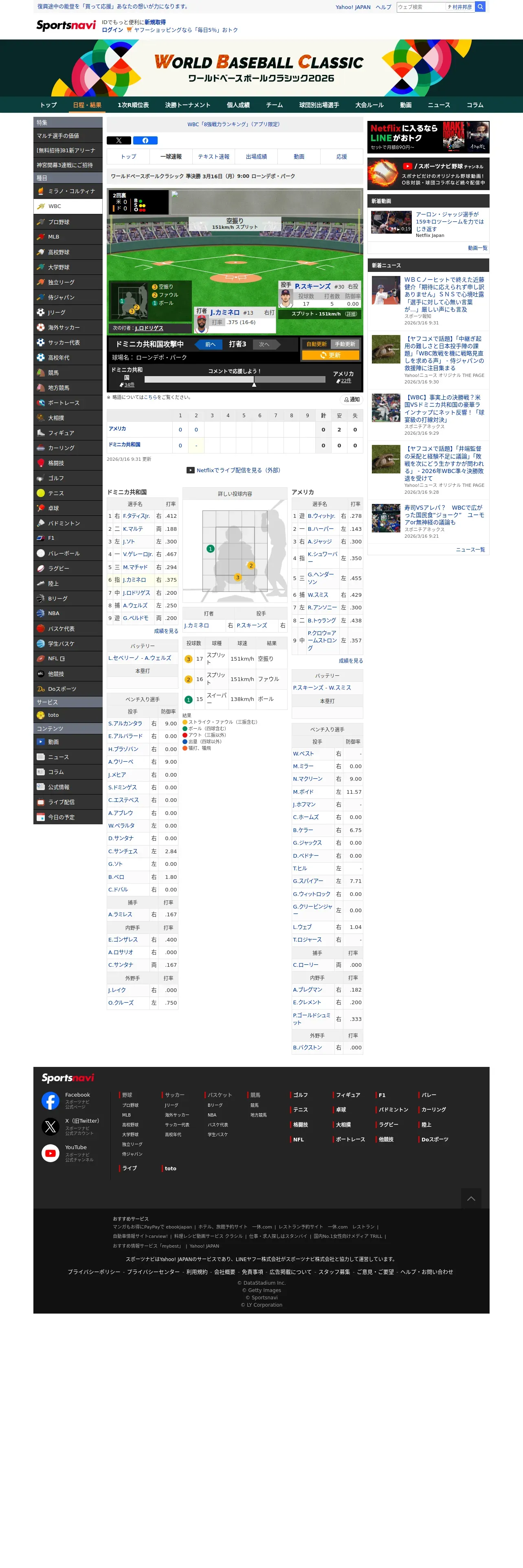Open batter J.カミネロ profile link
523x1568 pixels.
click(225, 312)
